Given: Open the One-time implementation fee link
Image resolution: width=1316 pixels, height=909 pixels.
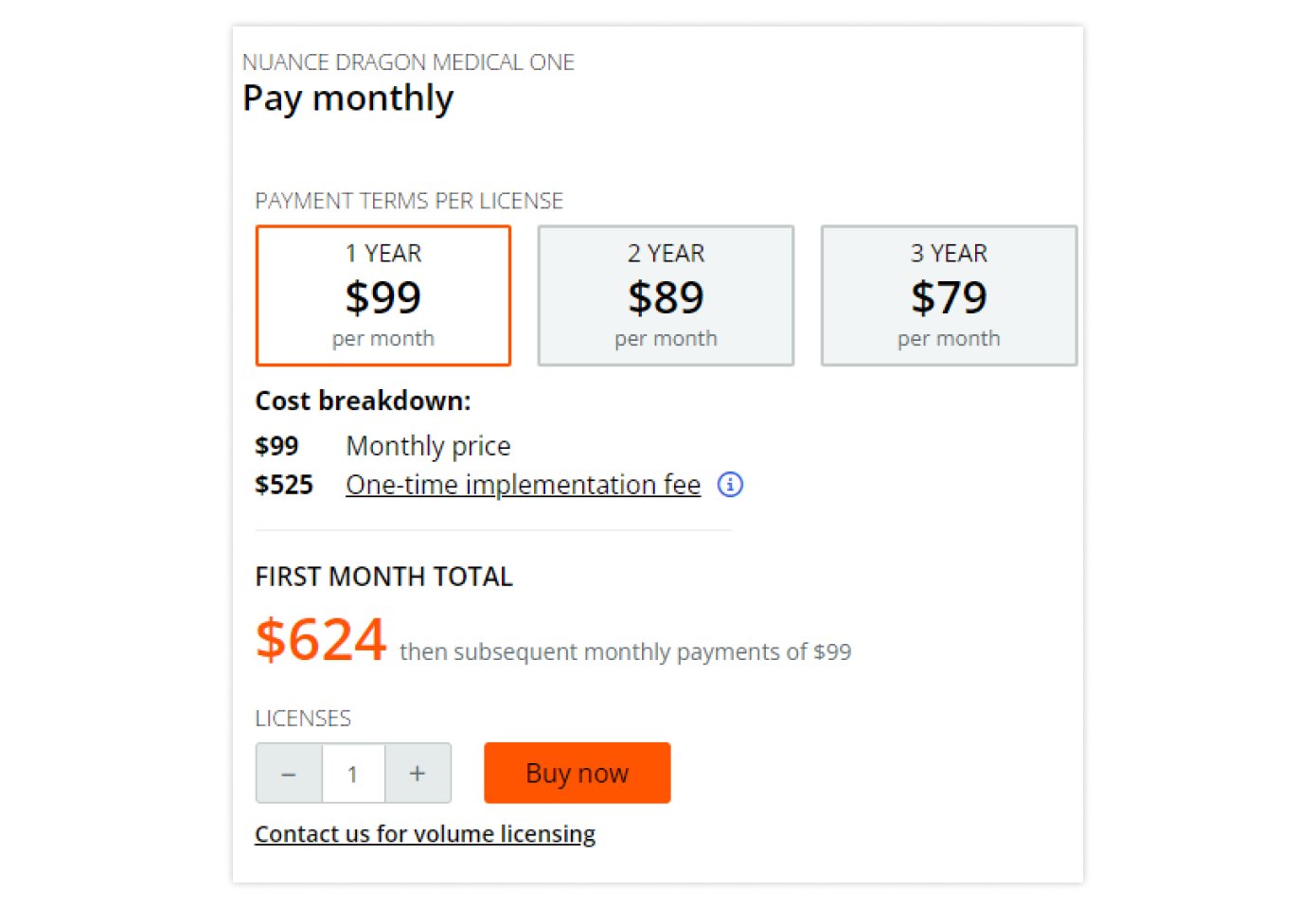Looking at the screenshot, I should coord(523,485).
